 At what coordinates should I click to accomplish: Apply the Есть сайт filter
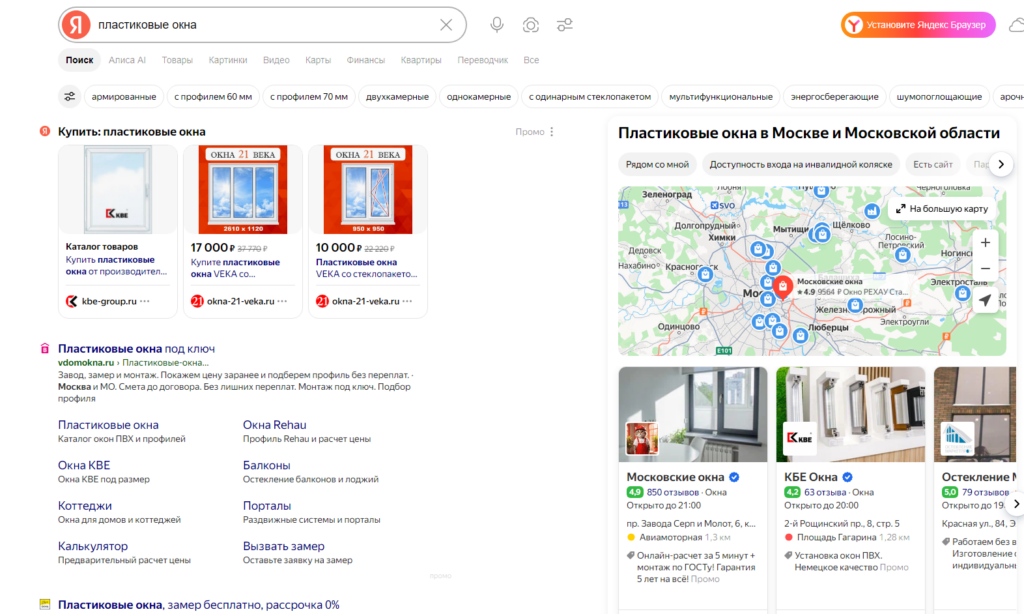point(933,165)
